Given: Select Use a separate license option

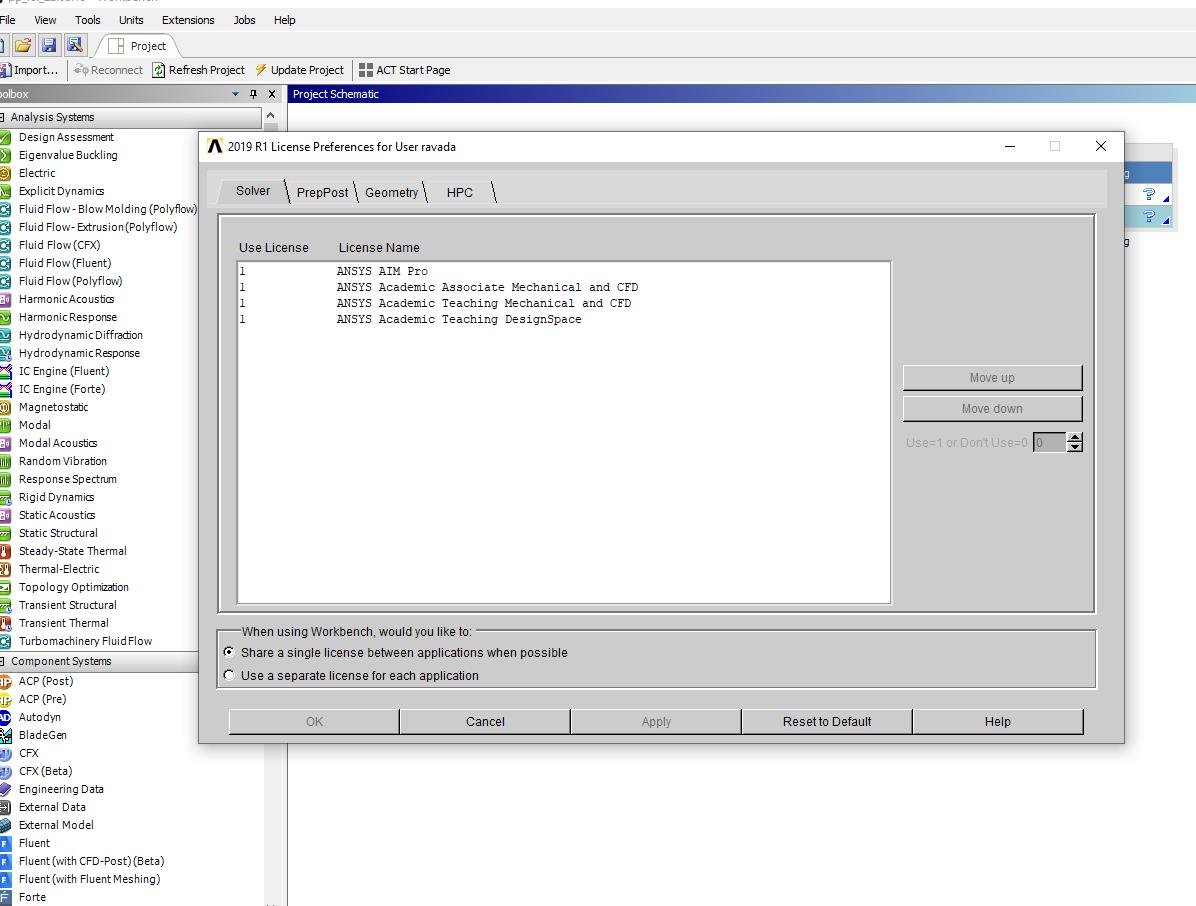Looking at the screenshot, I should (x=229, y=676).
